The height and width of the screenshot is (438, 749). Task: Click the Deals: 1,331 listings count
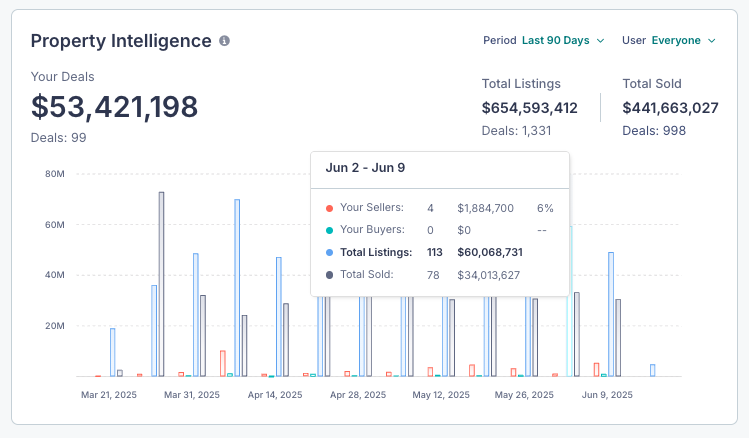516,131
